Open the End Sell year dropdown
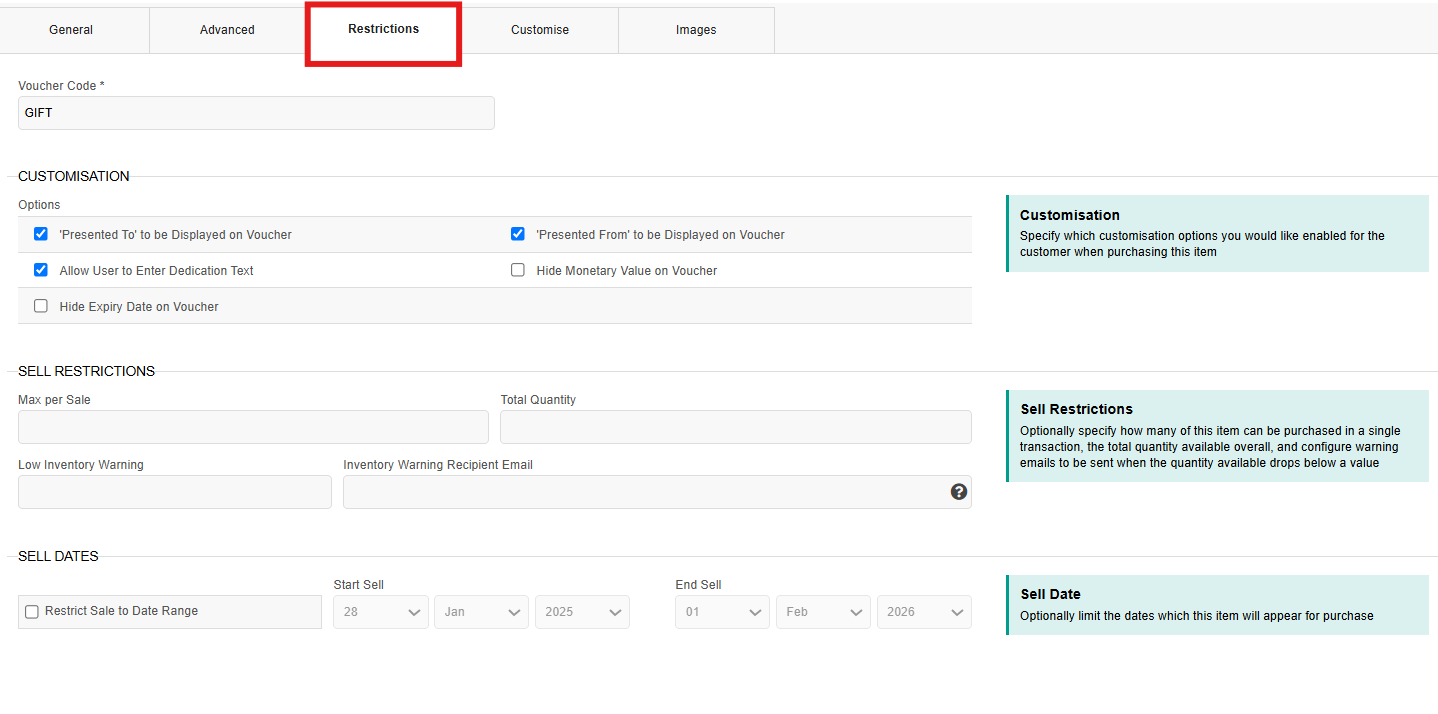The image size is (1438, 714). [924, 612]
